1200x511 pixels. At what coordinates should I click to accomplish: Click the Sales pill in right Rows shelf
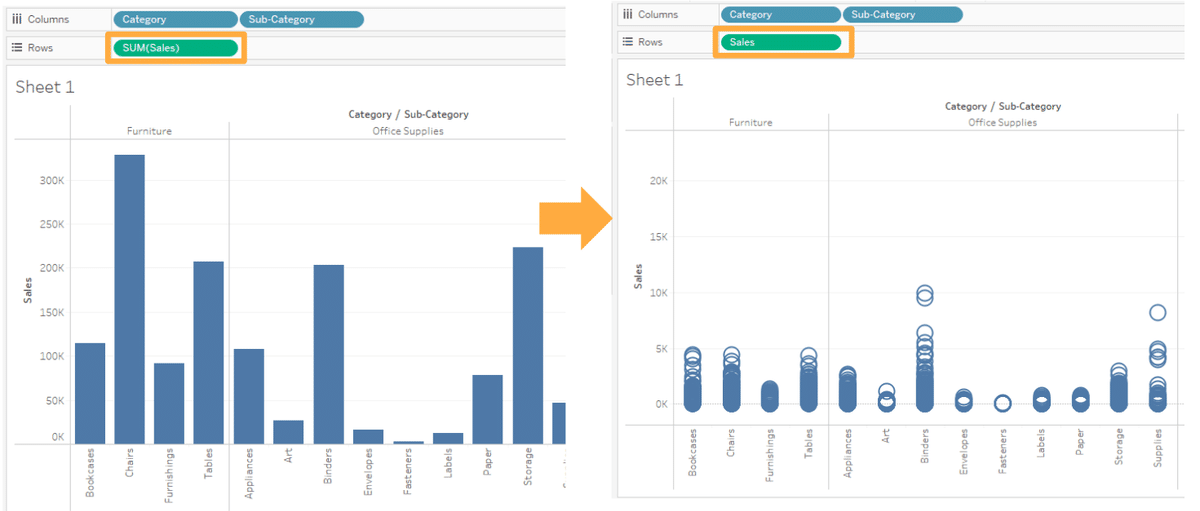click(x=781, y=42)
